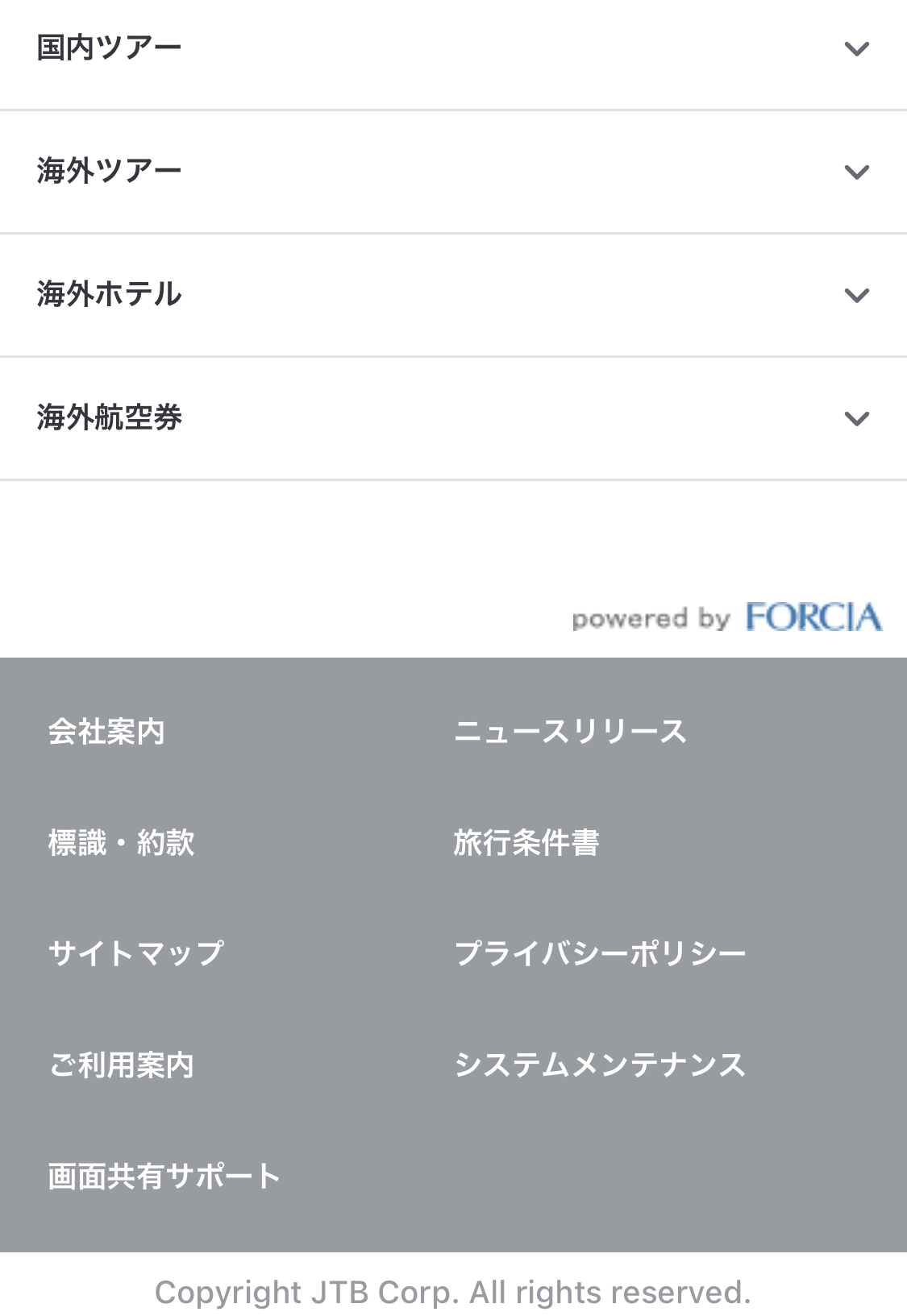Expand the 海外ホテル section chevron
The height and width of the screenshot is (1316, 907).
pos(856,296)
